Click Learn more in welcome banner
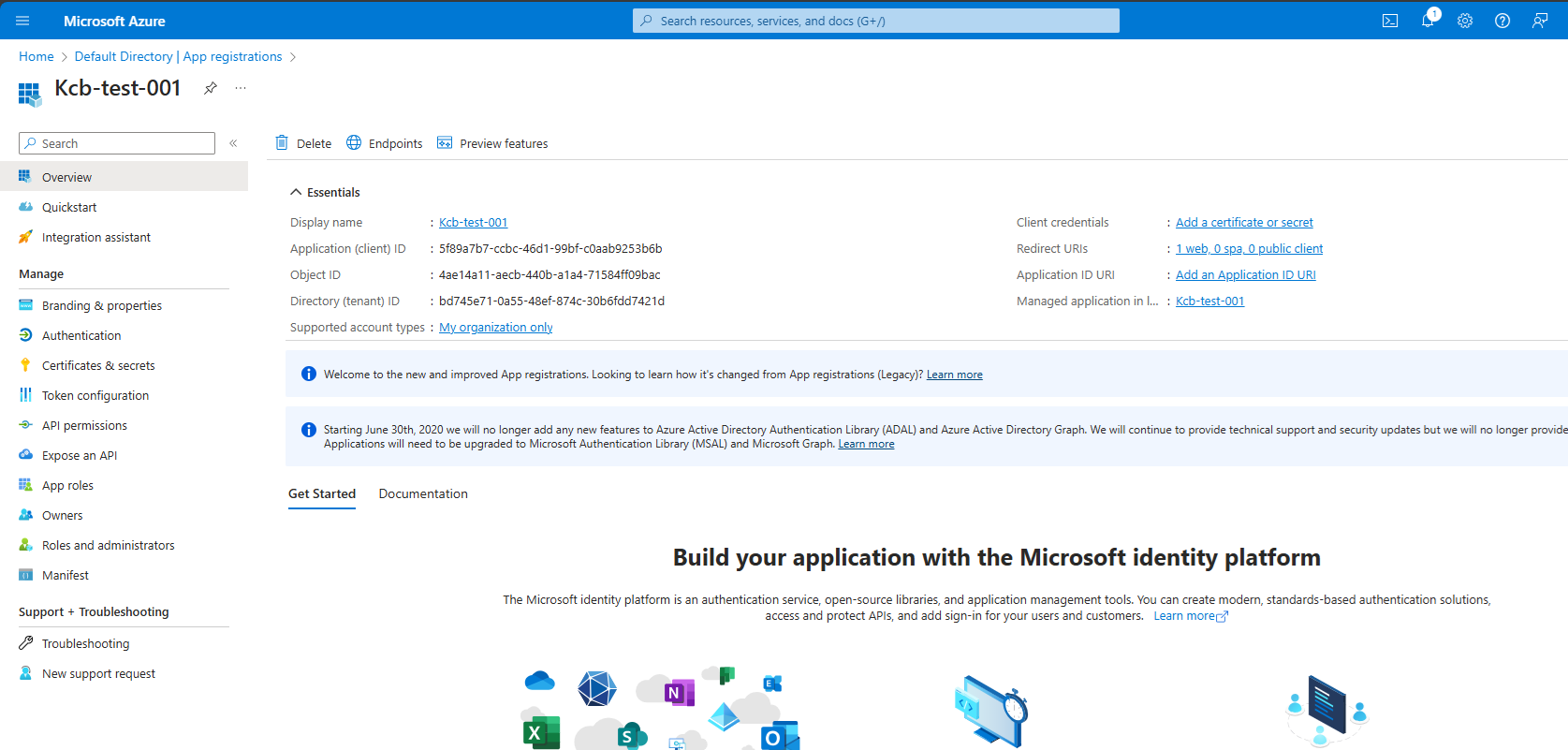 [954, 375]
